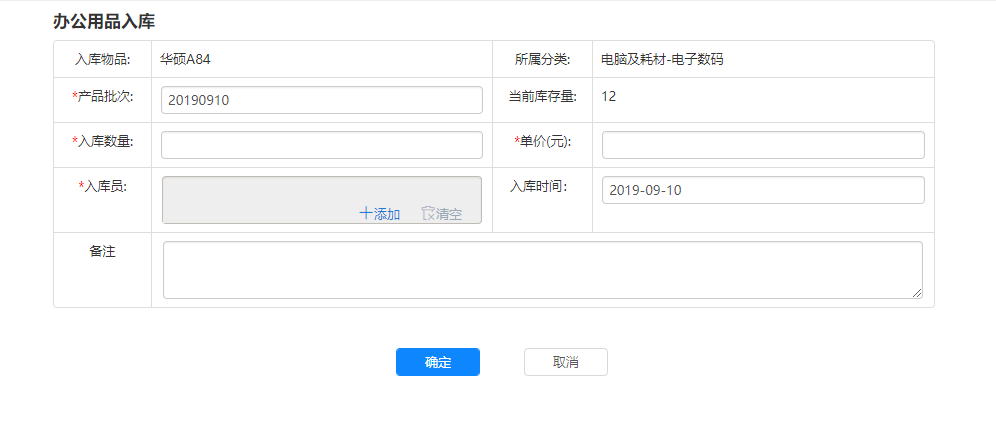Click the 产品批次 required label

coord(103,96)
